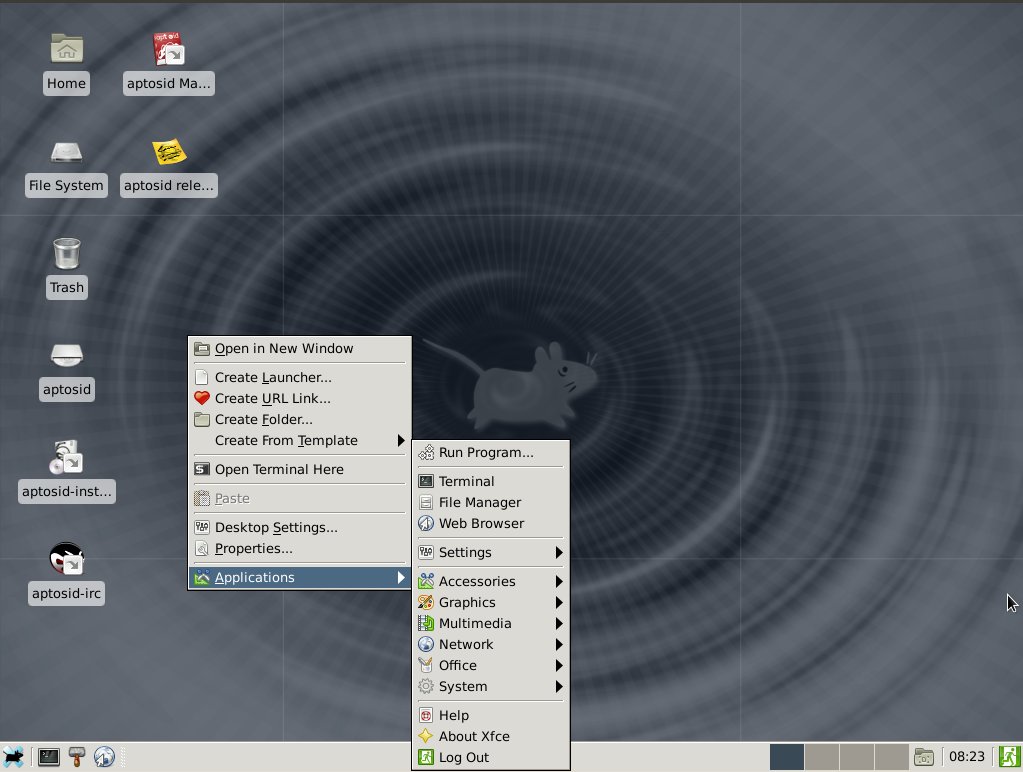Screen dimensions: 1023x772
Task: Open File Manager from the submenu
Action: point(491,502)
